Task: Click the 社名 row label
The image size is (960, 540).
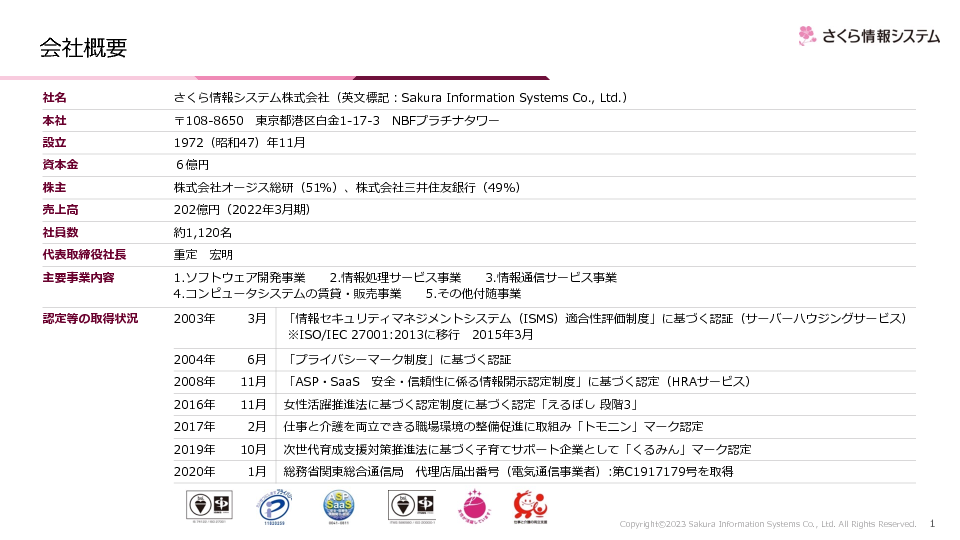Action: click(x=55, y=98)
